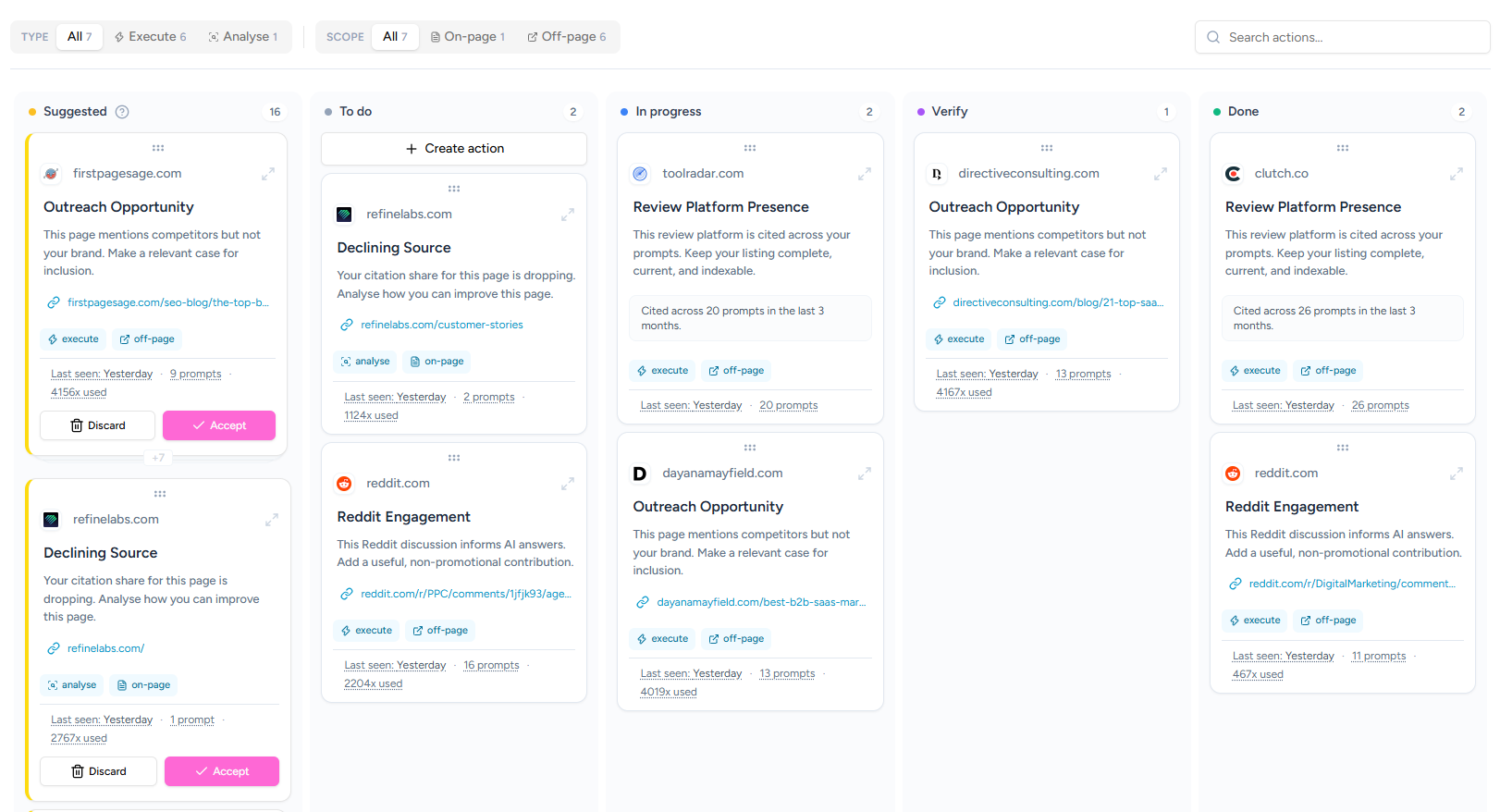Discard the refinelabs.com suggestion

click(99, 771)
